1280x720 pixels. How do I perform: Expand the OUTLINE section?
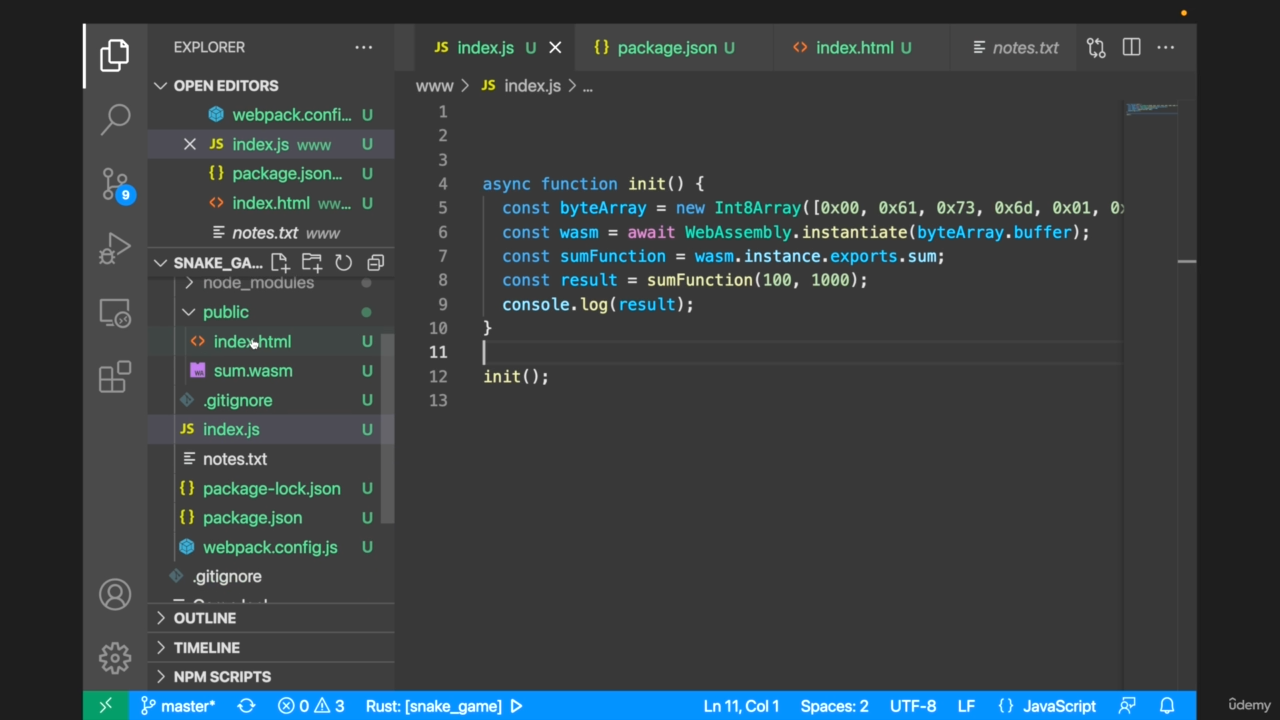coord(205,618)
